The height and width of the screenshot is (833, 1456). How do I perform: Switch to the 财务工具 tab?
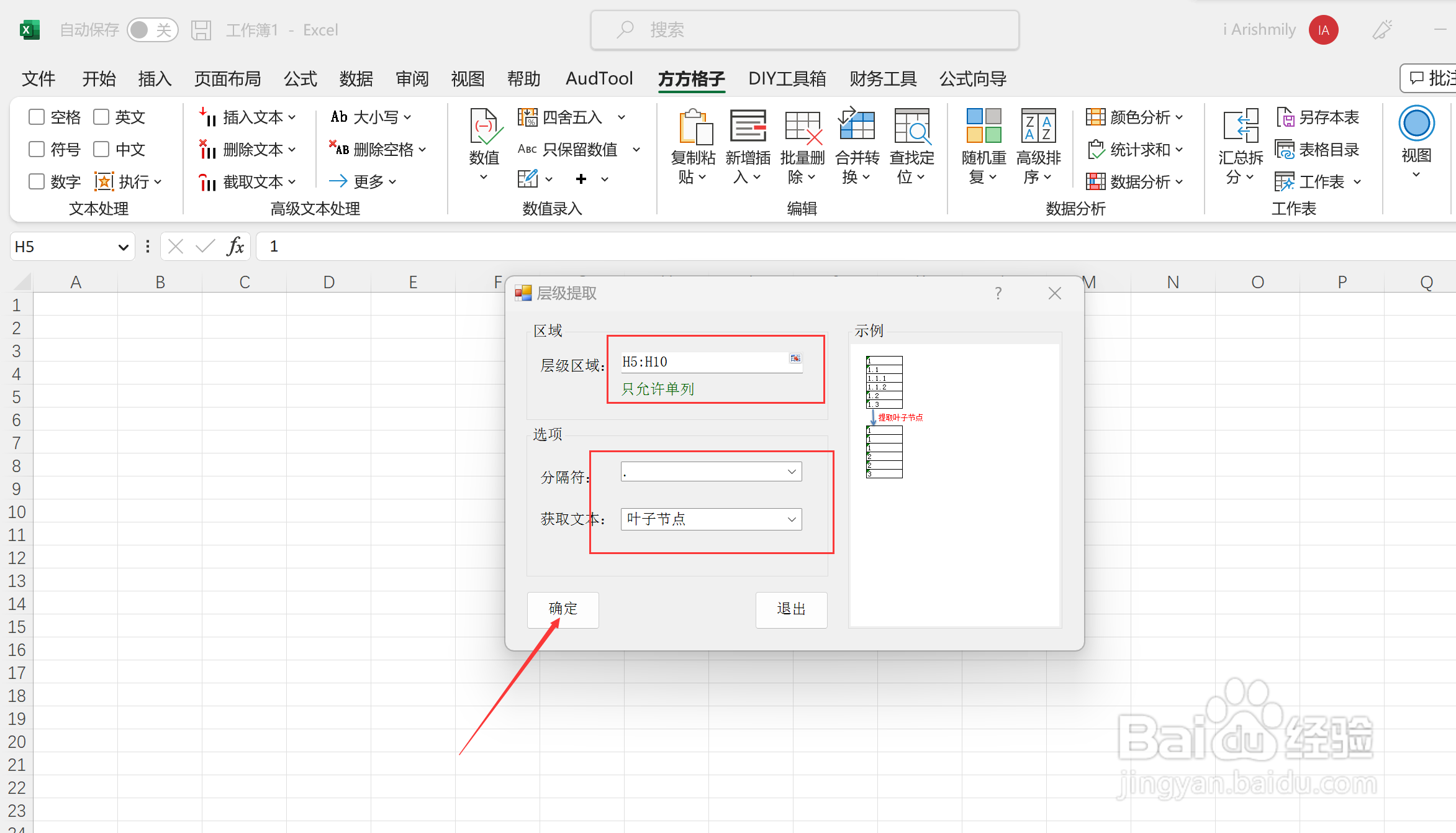click(x=883, y=79)
